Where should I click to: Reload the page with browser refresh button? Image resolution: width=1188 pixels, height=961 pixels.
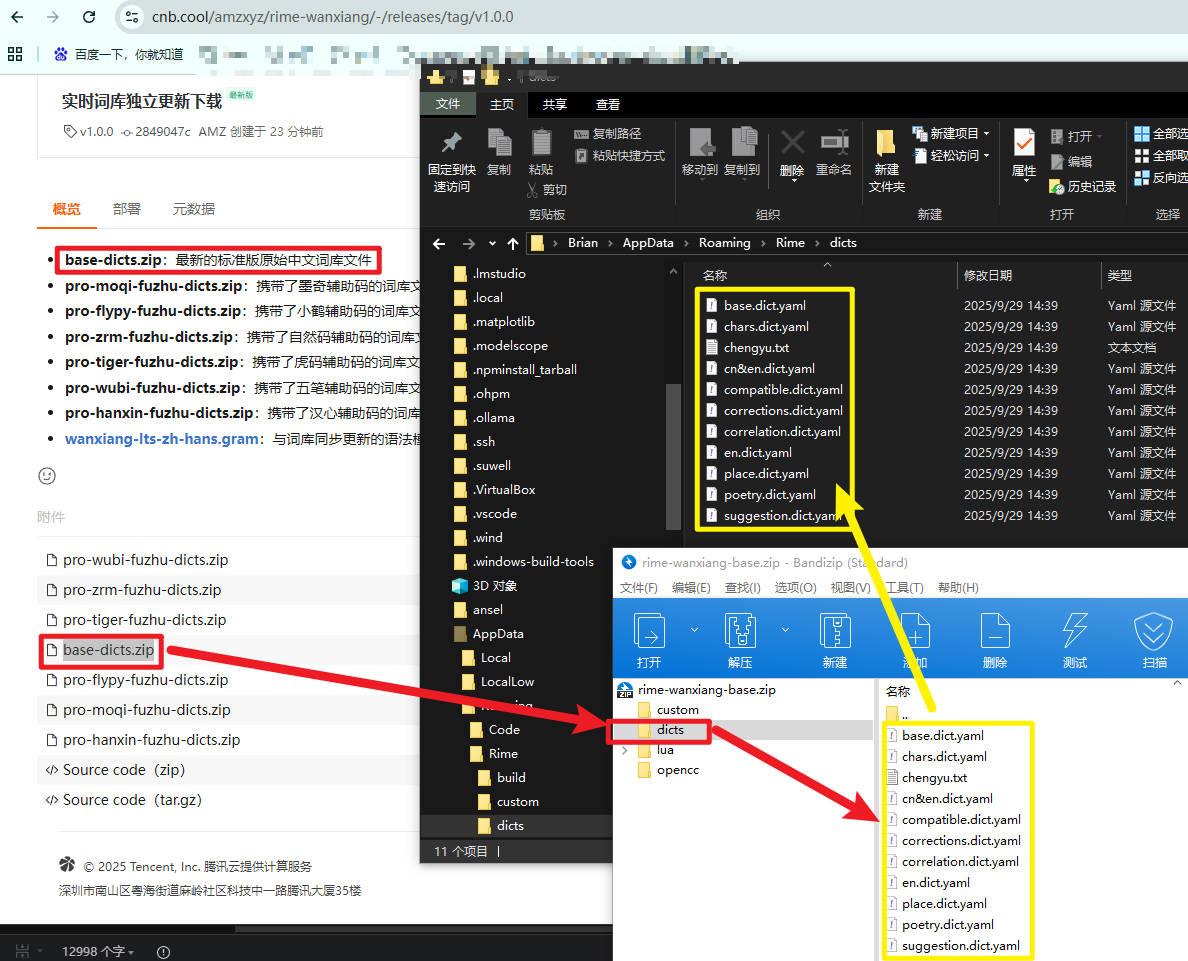pos(89,17)
